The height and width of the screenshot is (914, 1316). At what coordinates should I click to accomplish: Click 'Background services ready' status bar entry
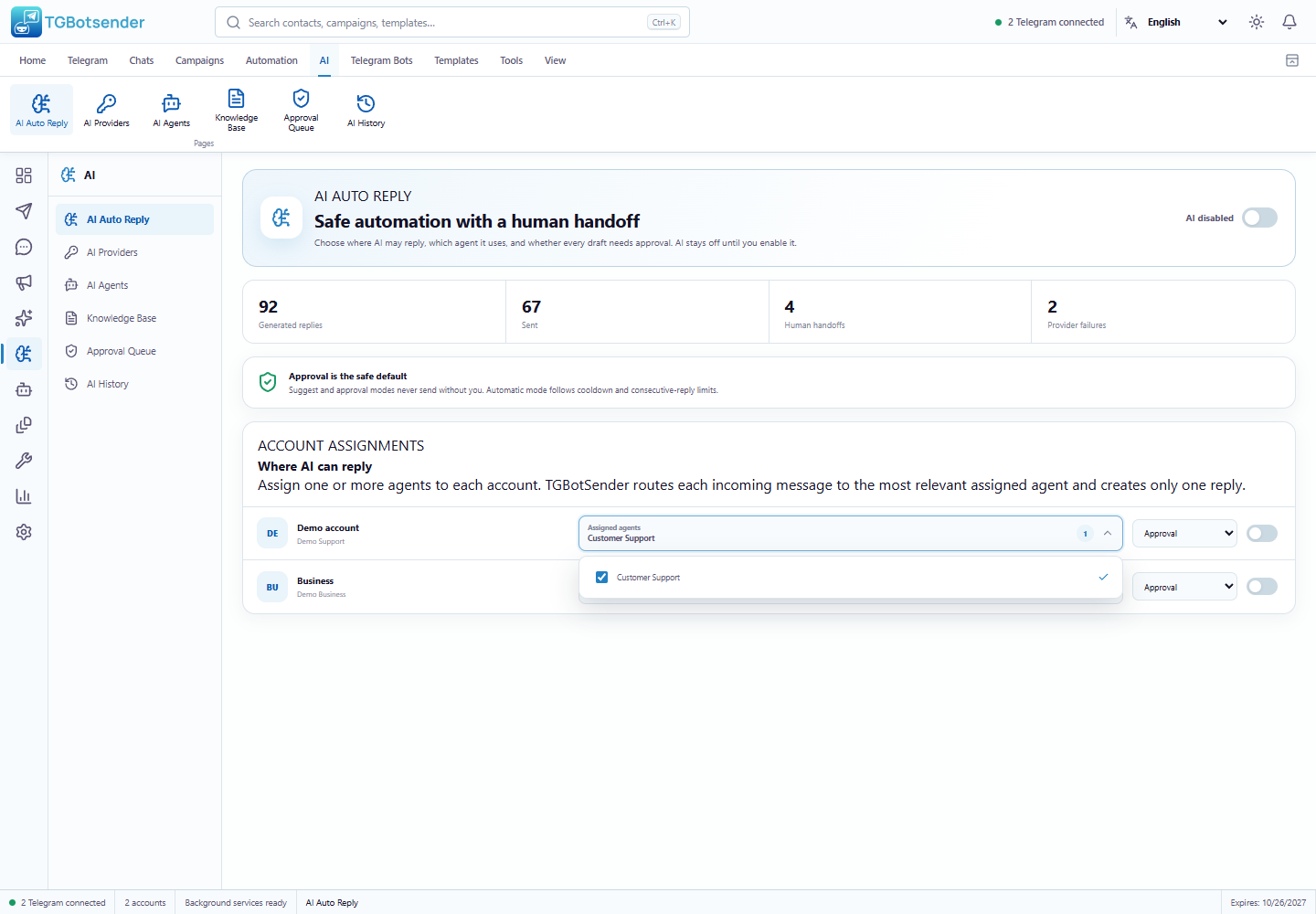(x=236, y=903)
